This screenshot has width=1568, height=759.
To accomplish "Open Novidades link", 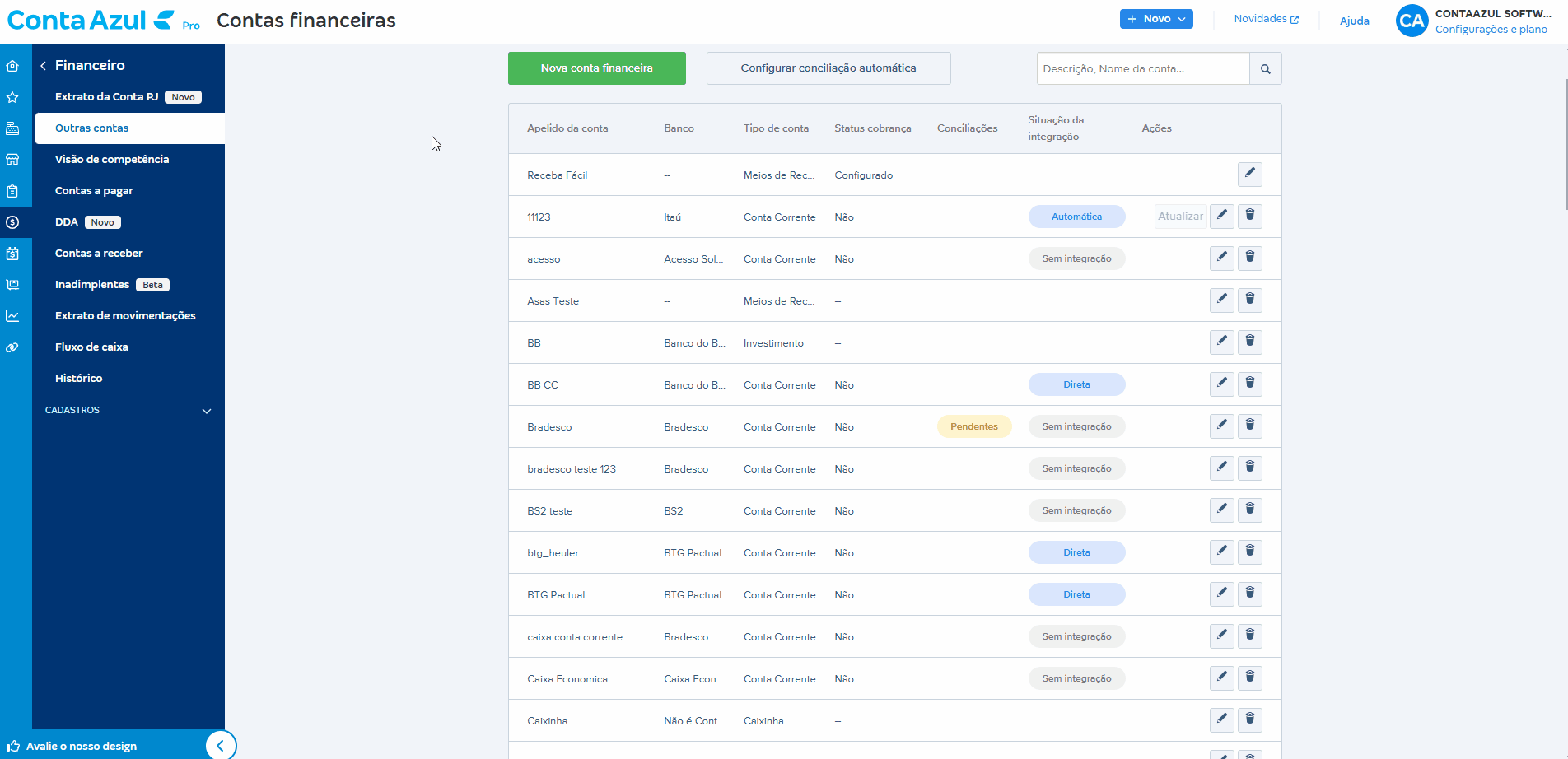I will 1266,19.
